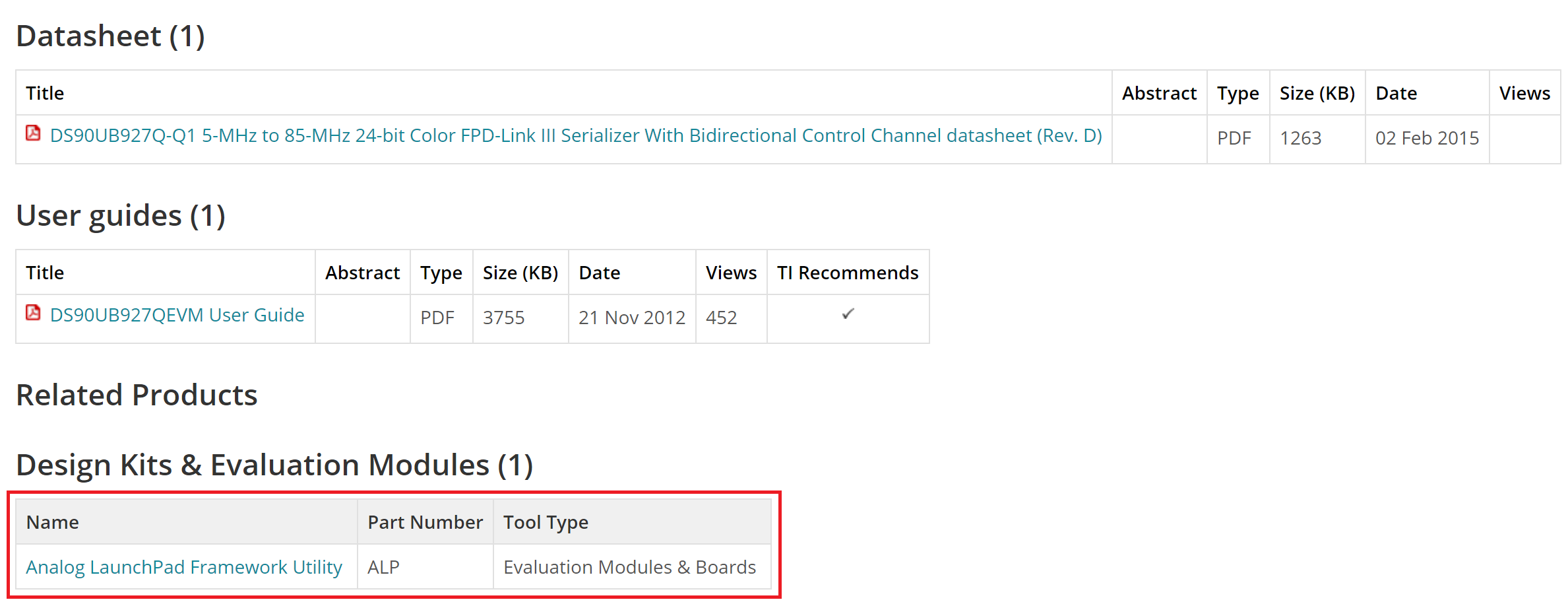Click the PDF icon beside DS90UB927Q-Q1 datasheet
1568x608 pixels.
pyautogui.click(x=33, y=133)
